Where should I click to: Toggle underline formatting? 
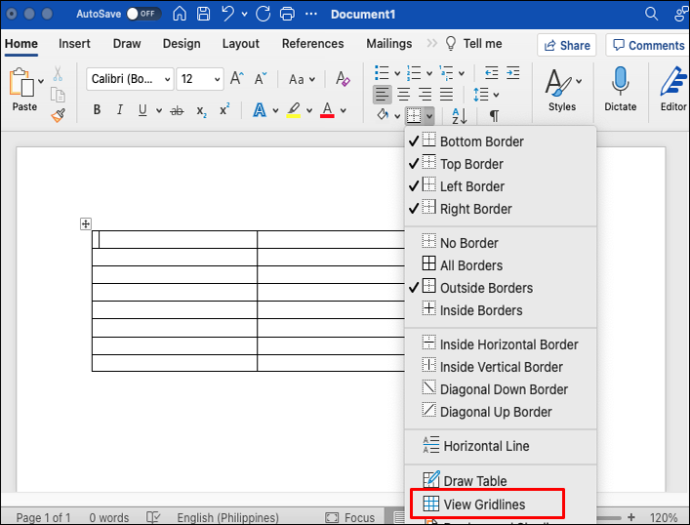(142, 110)
